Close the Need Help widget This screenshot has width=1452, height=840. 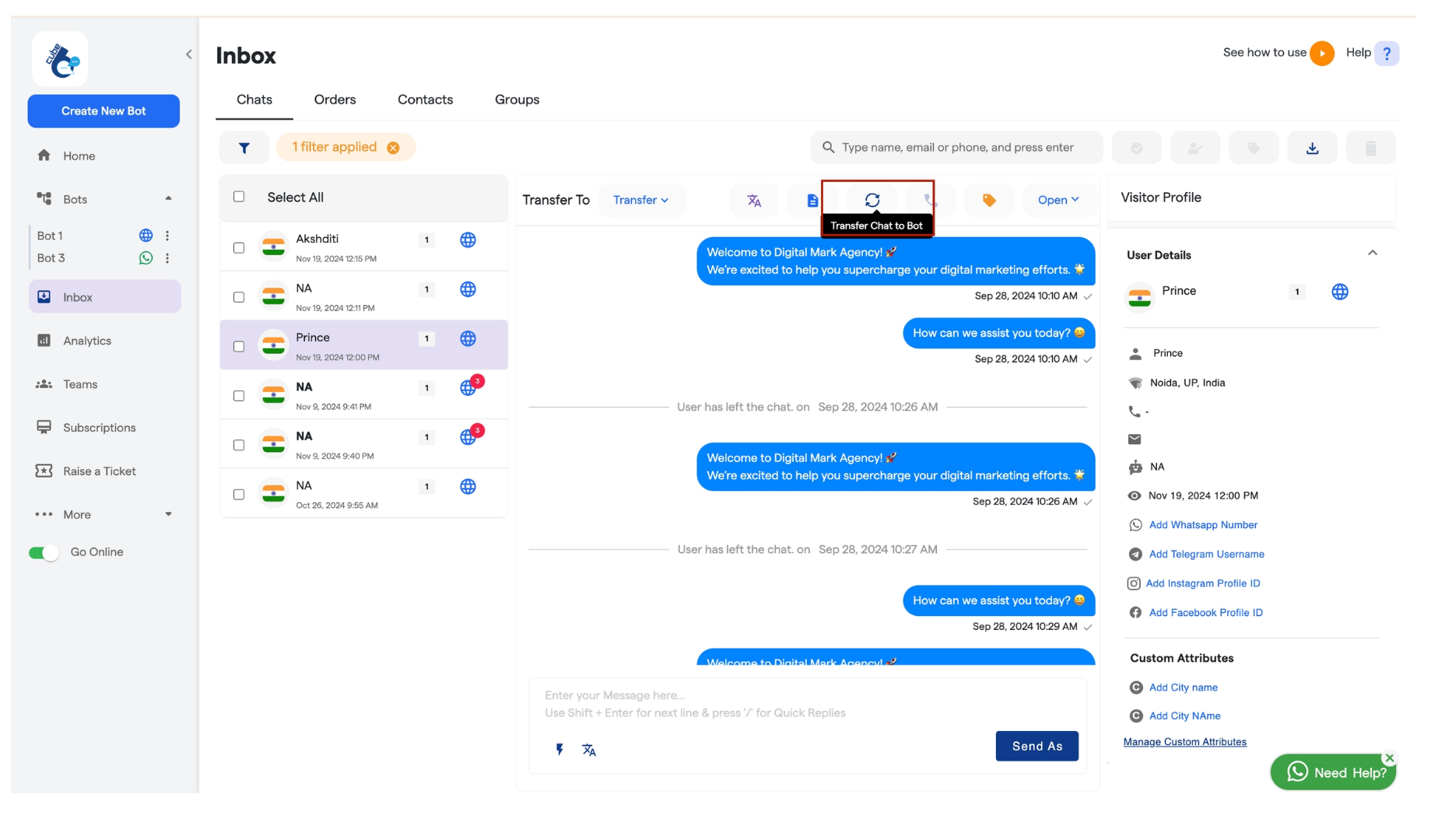click(1389, 758)
